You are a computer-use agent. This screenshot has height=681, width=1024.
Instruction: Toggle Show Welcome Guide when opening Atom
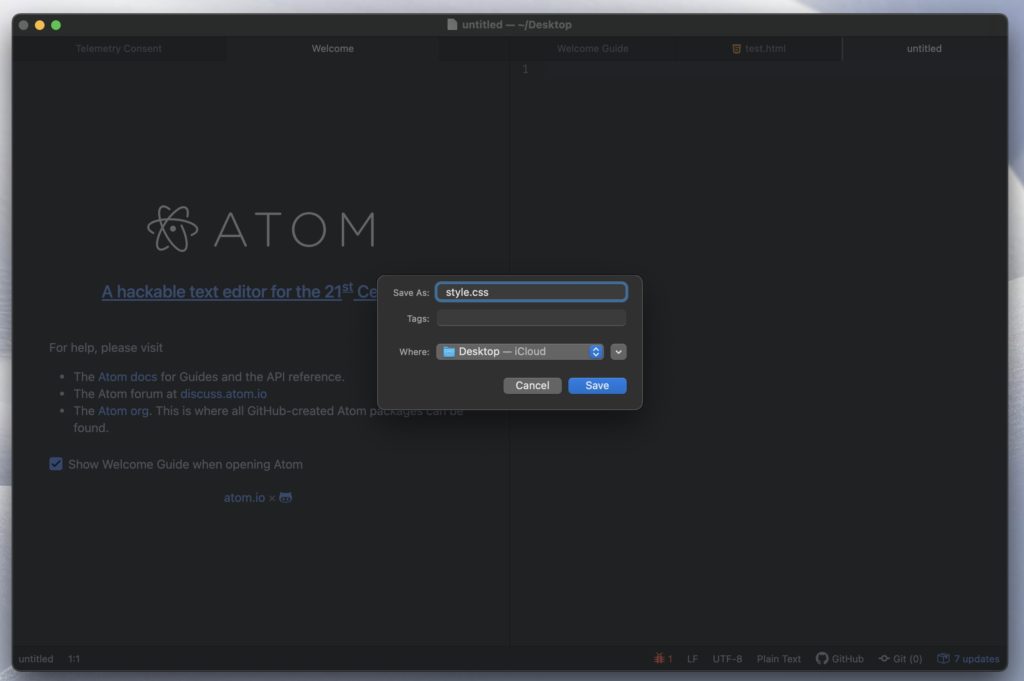pyautogui.click(x=56, y=464)
